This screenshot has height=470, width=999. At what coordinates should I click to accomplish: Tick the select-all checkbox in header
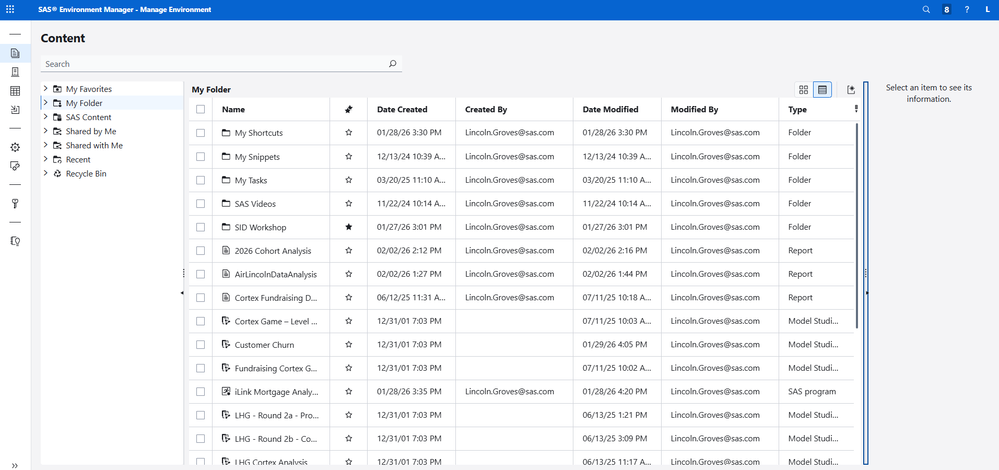201,110
